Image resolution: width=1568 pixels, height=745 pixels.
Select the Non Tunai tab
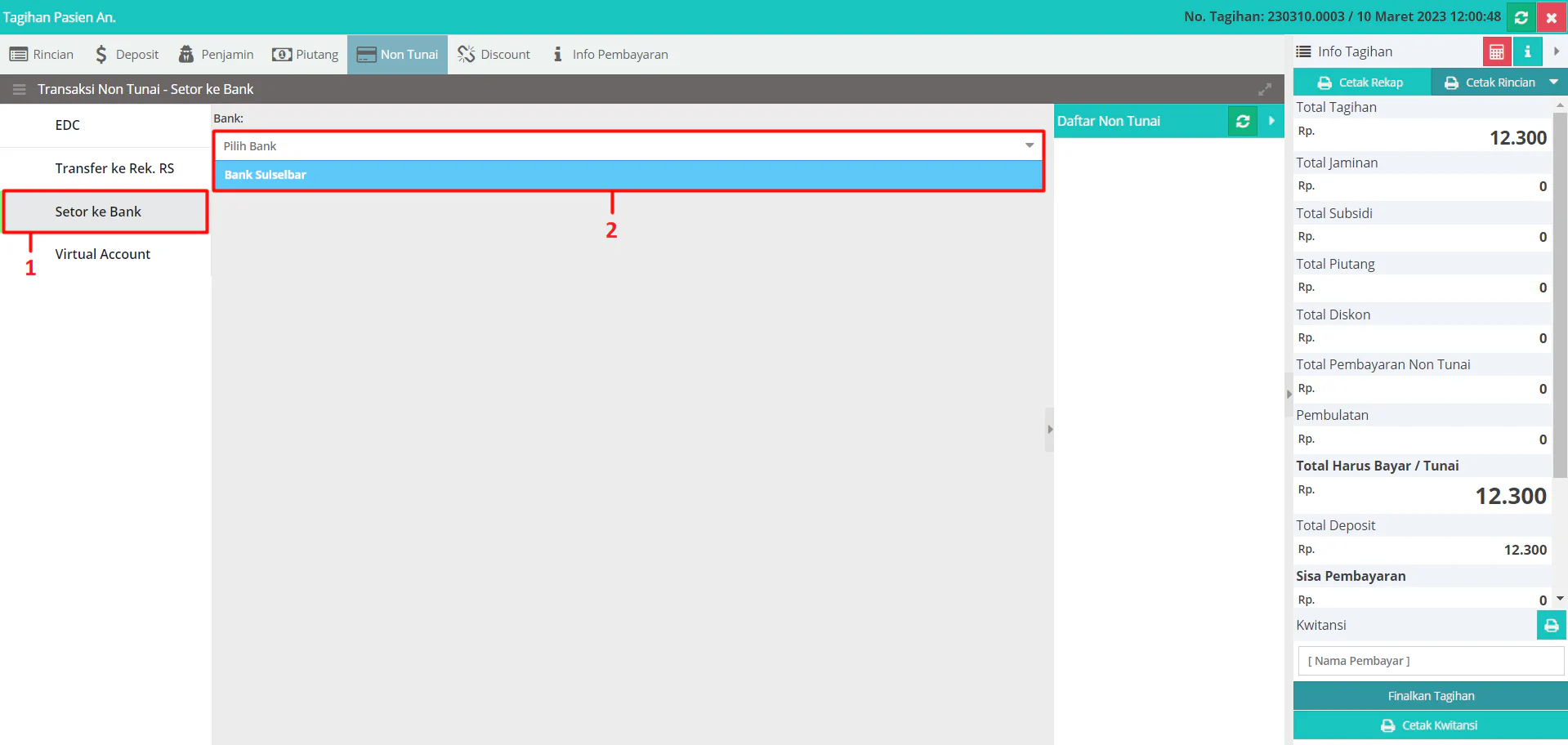point(397,55)
